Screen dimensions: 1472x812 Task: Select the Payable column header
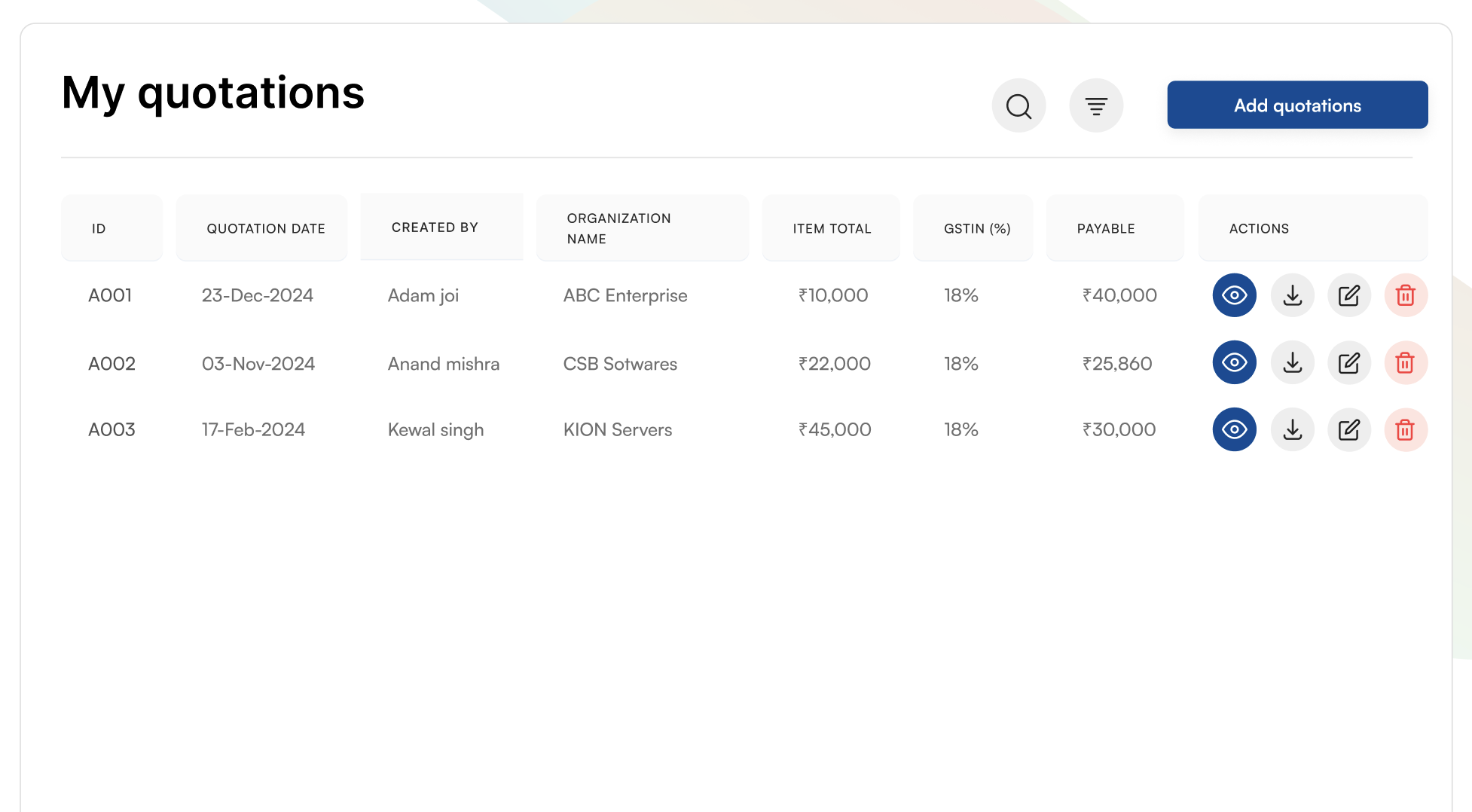tap(1105, 228)
